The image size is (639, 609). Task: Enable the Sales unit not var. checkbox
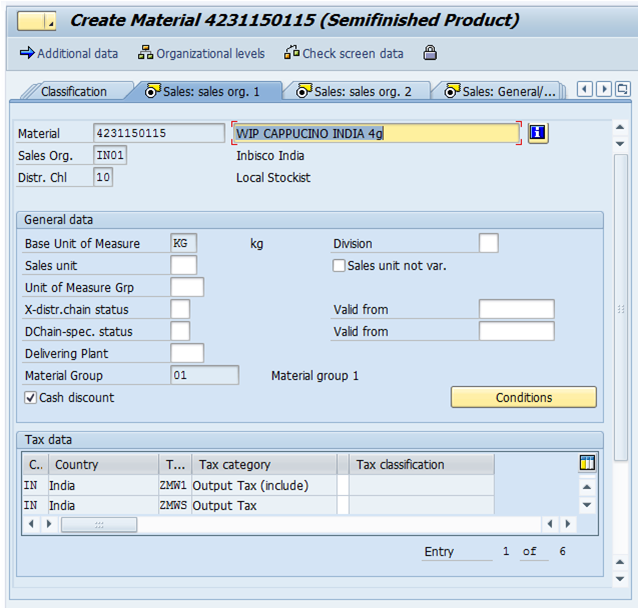pyautogui.click(x=339, y=266)
